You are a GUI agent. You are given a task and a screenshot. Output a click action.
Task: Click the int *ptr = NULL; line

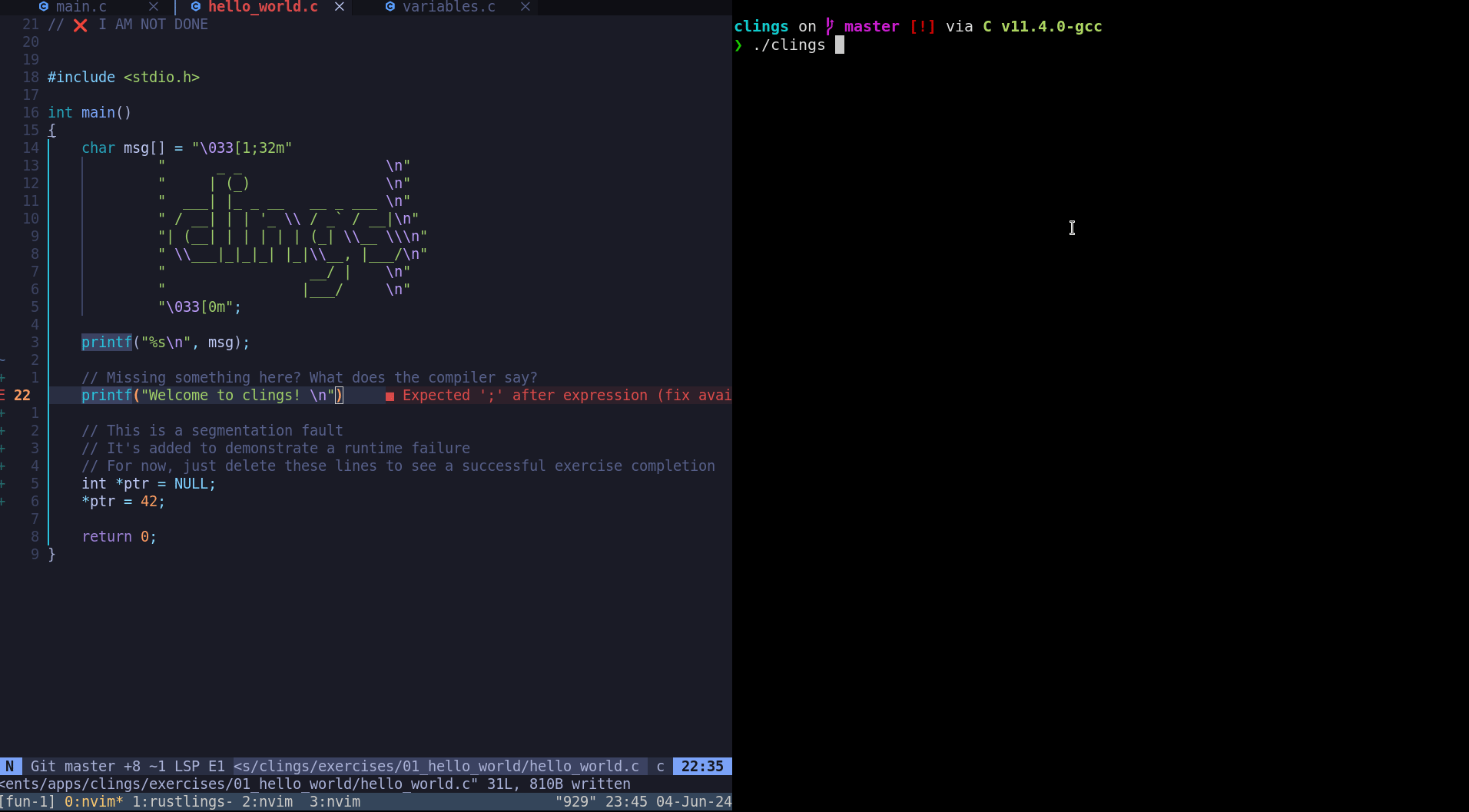pos(149,484)
